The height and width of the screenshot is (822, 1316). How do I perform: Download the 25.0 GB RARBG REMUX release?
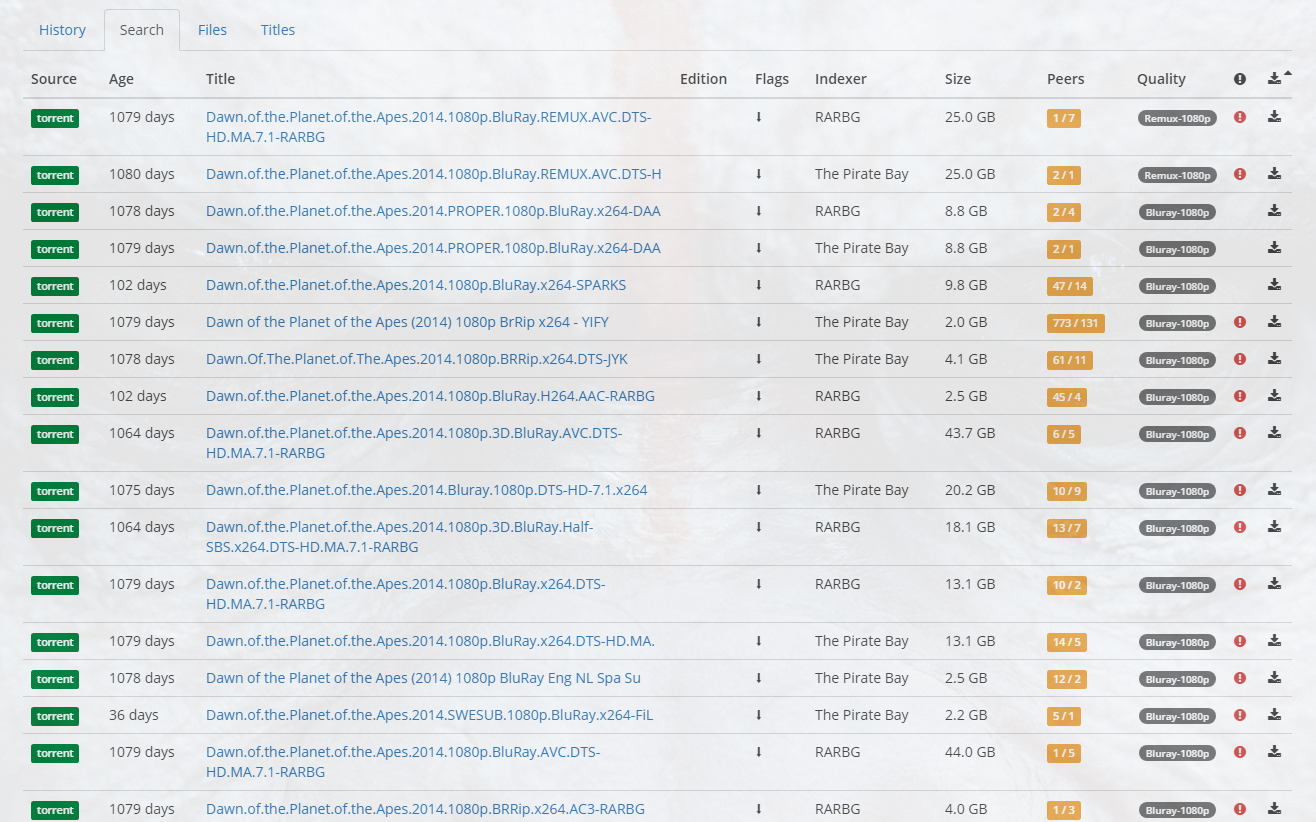[1274, 117]
